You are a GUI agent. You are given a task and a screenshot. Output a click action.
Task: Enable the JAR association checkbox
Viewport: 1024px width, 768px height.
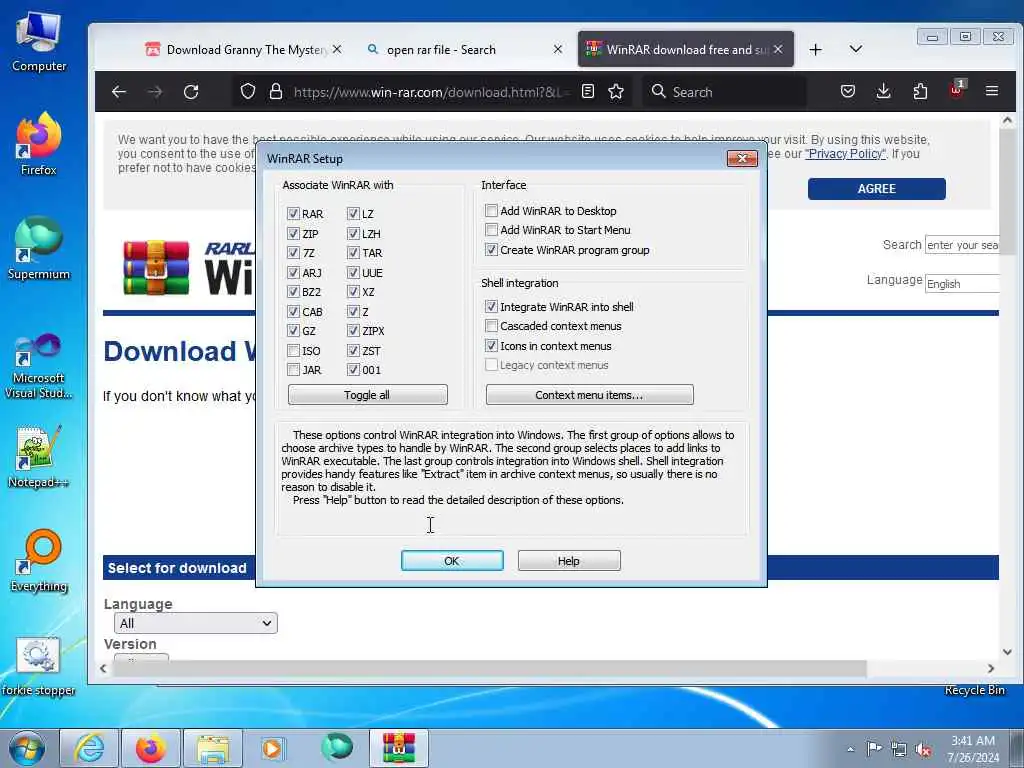point(293,370)
